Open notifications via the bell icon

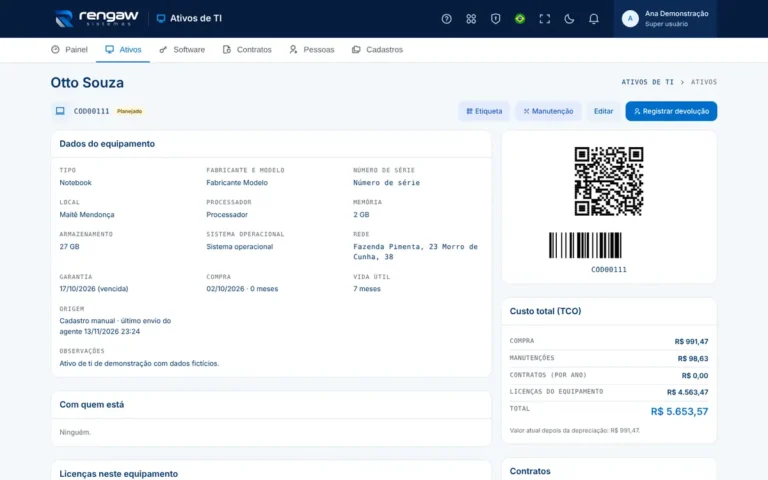[593, 19]
